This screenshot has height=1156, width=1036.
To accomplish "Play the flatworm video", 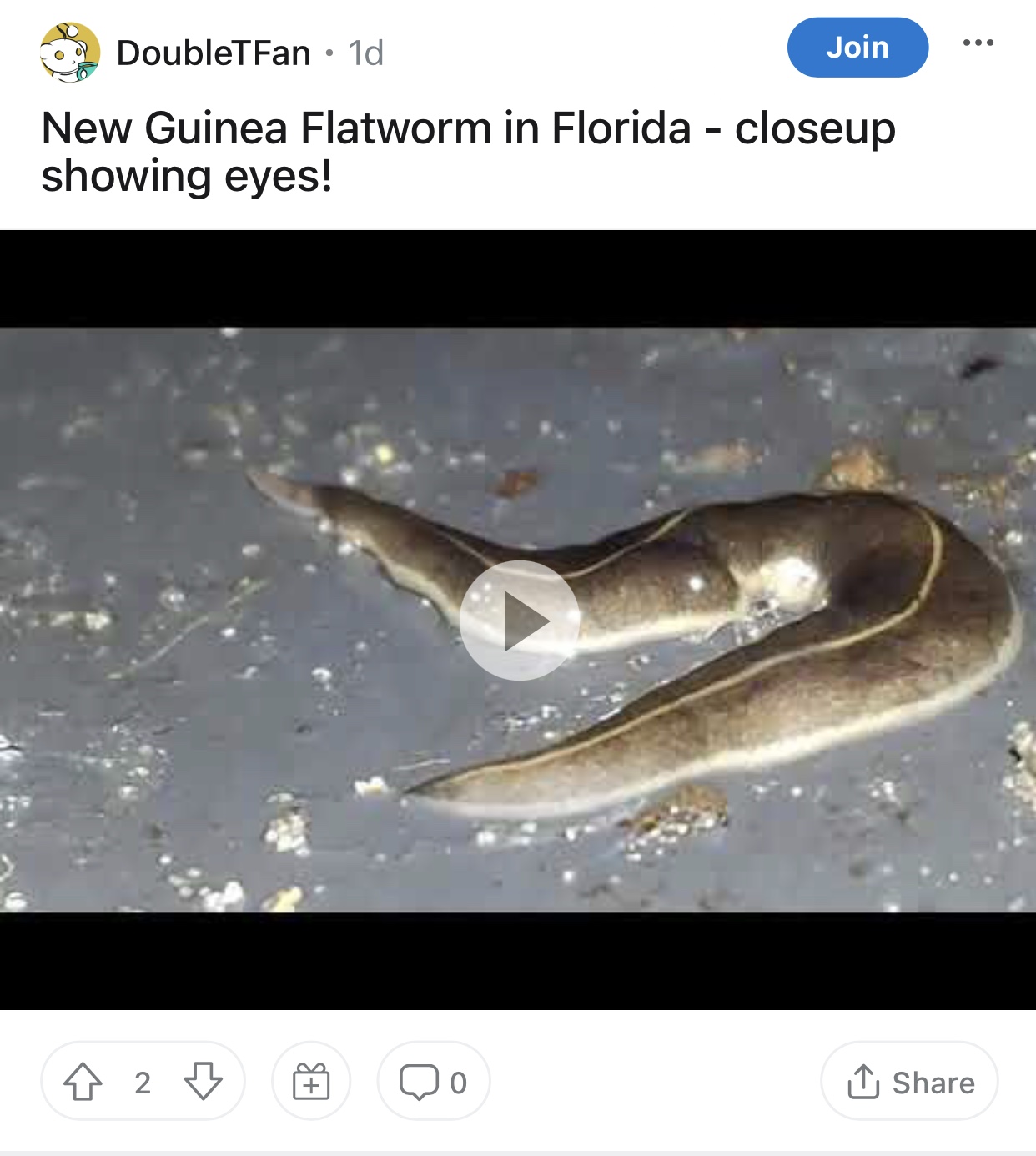I will 519,621.
